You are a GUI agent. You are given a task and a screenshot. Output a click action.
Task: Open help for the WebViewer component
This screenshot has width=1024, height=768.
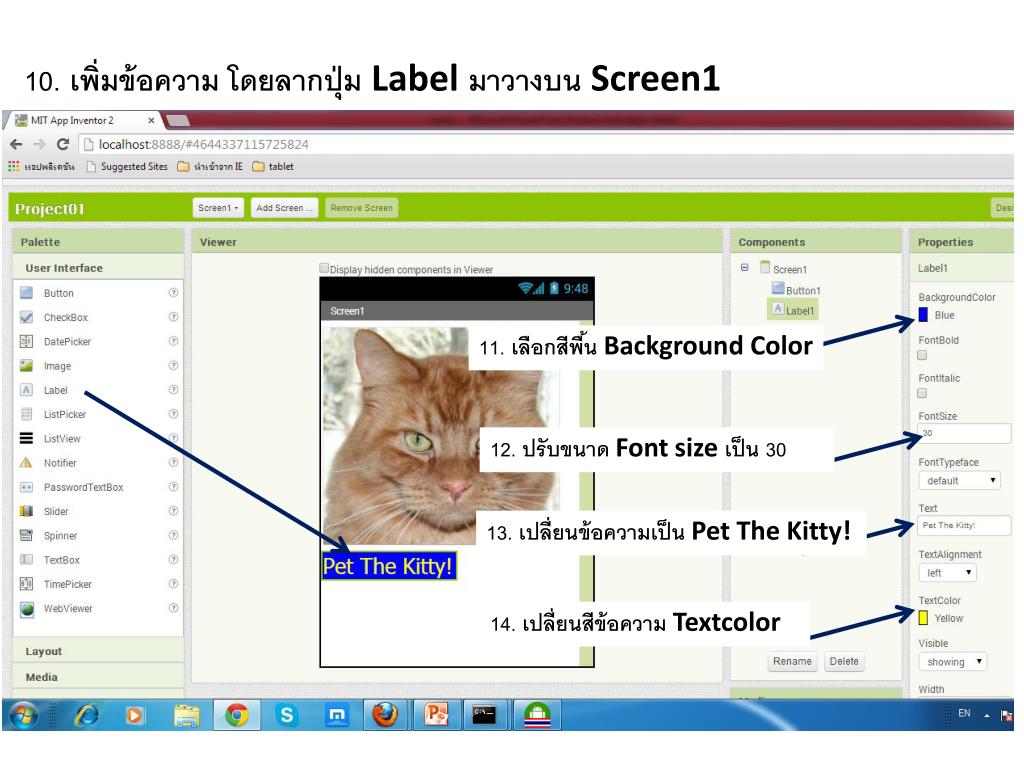[173, 608]
